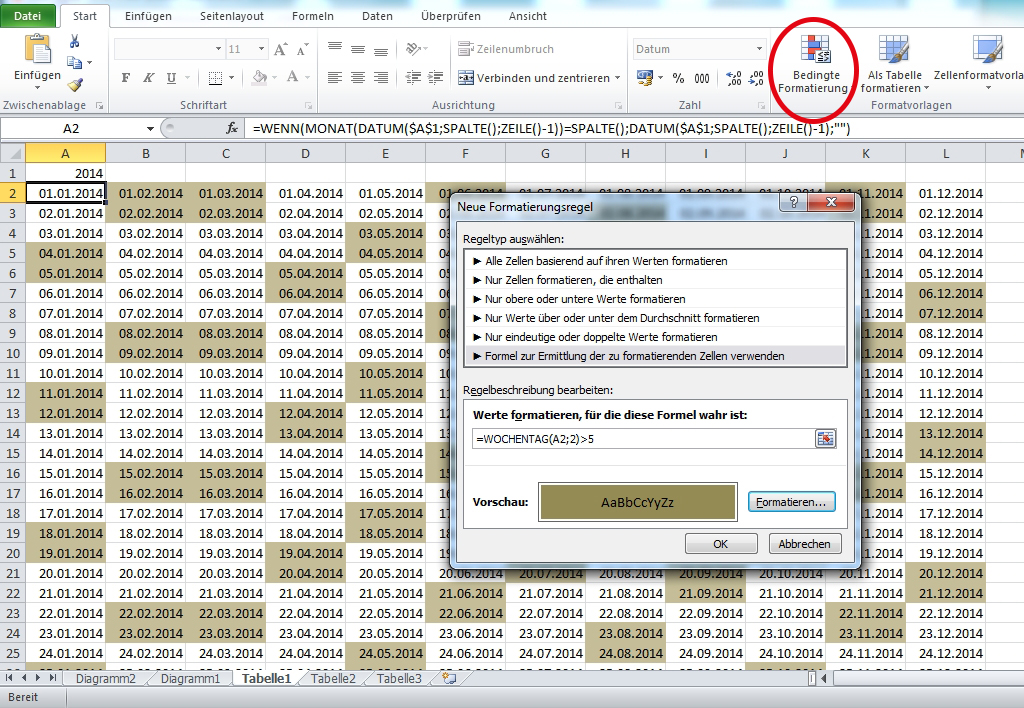
Task: Click Verbinden und zentrieren button
Action: (x=534, y=78)
